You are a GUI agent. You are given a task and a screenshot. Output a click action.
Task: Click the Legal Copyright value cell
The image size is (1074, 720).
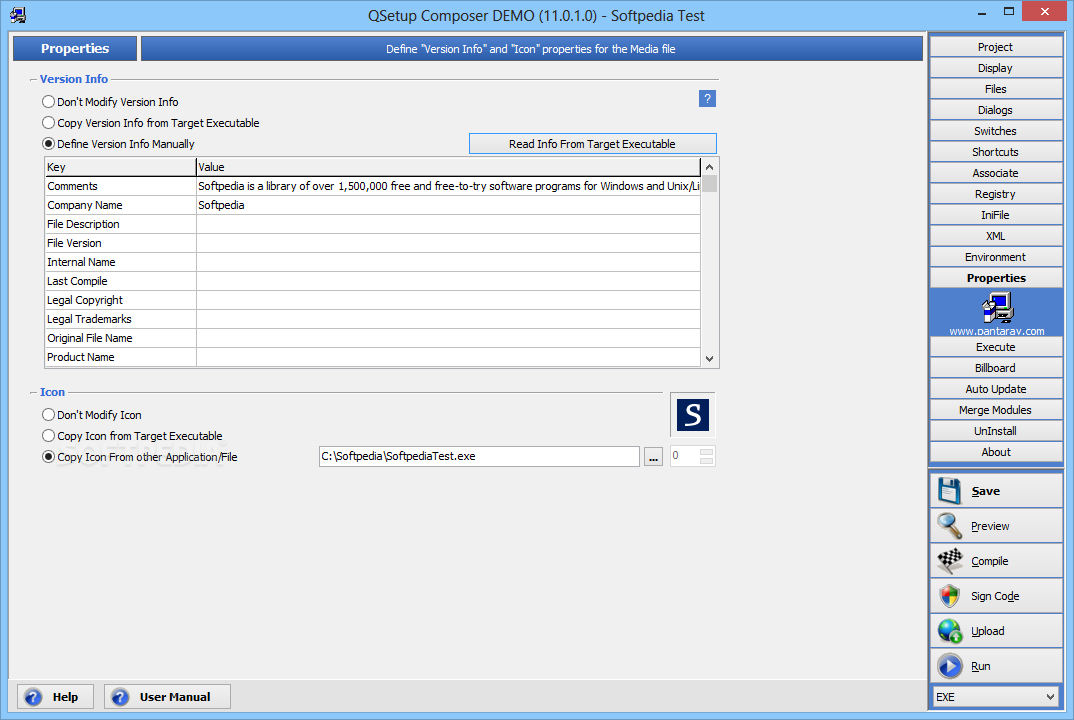coord(448,300)
